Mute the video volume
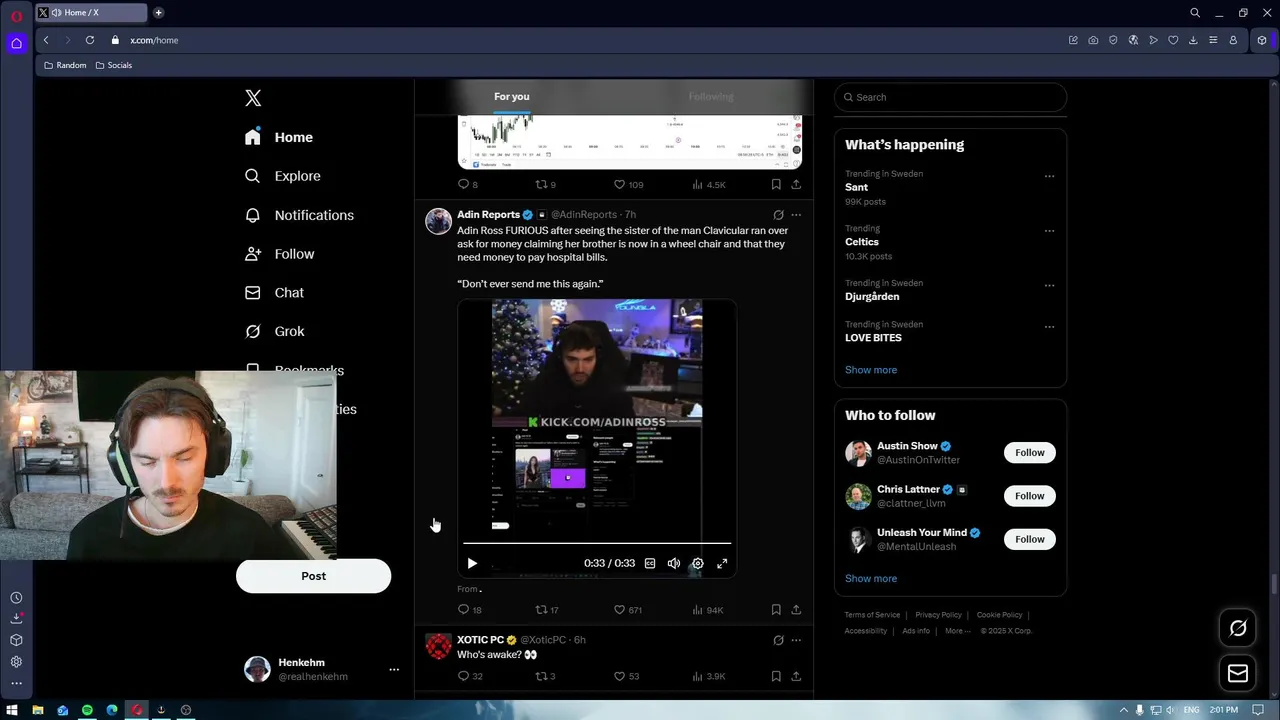This screenshot has width=1280, height=720. (674, 563)
